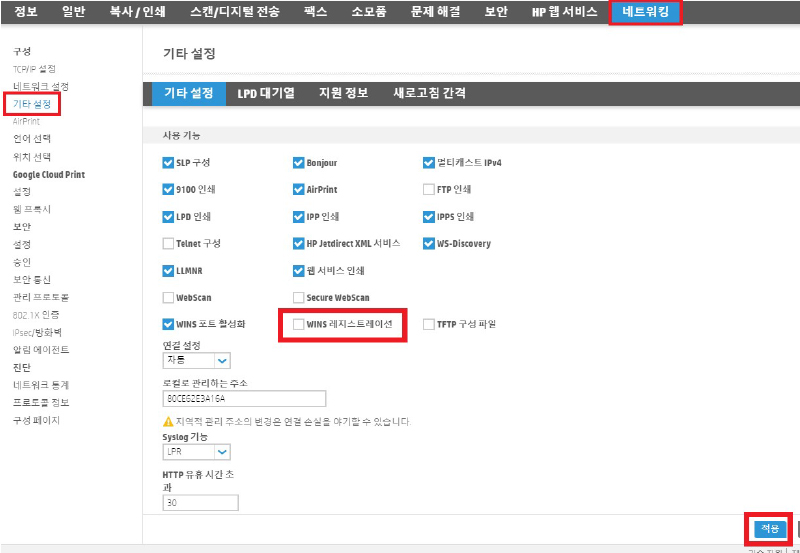Uncheck the IPP 인쇄 checkbox
Screen dimensions: 800x553
[x=298, y=217]
